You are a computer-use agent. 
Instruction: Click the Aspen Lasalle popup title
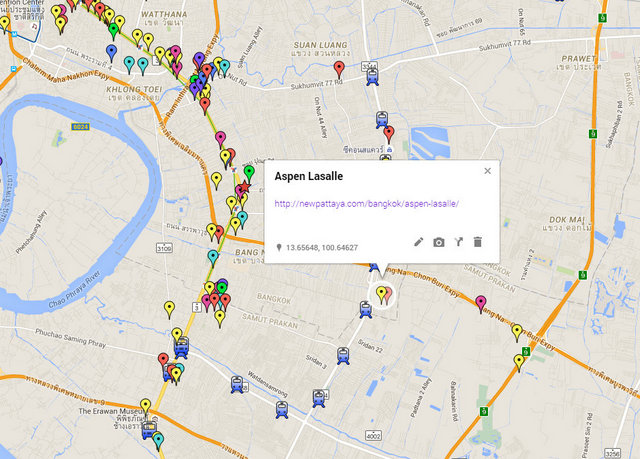click(309, 176)
